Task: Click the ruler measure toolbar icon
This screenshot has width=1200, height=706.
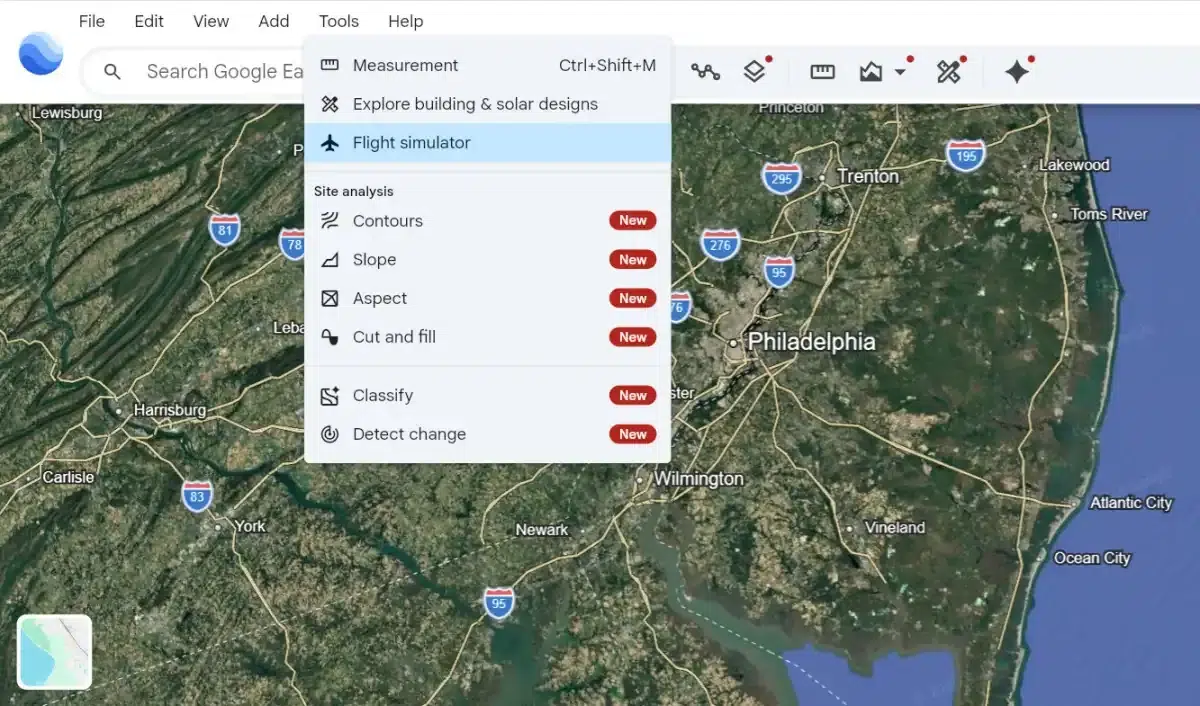Action: 823,72
